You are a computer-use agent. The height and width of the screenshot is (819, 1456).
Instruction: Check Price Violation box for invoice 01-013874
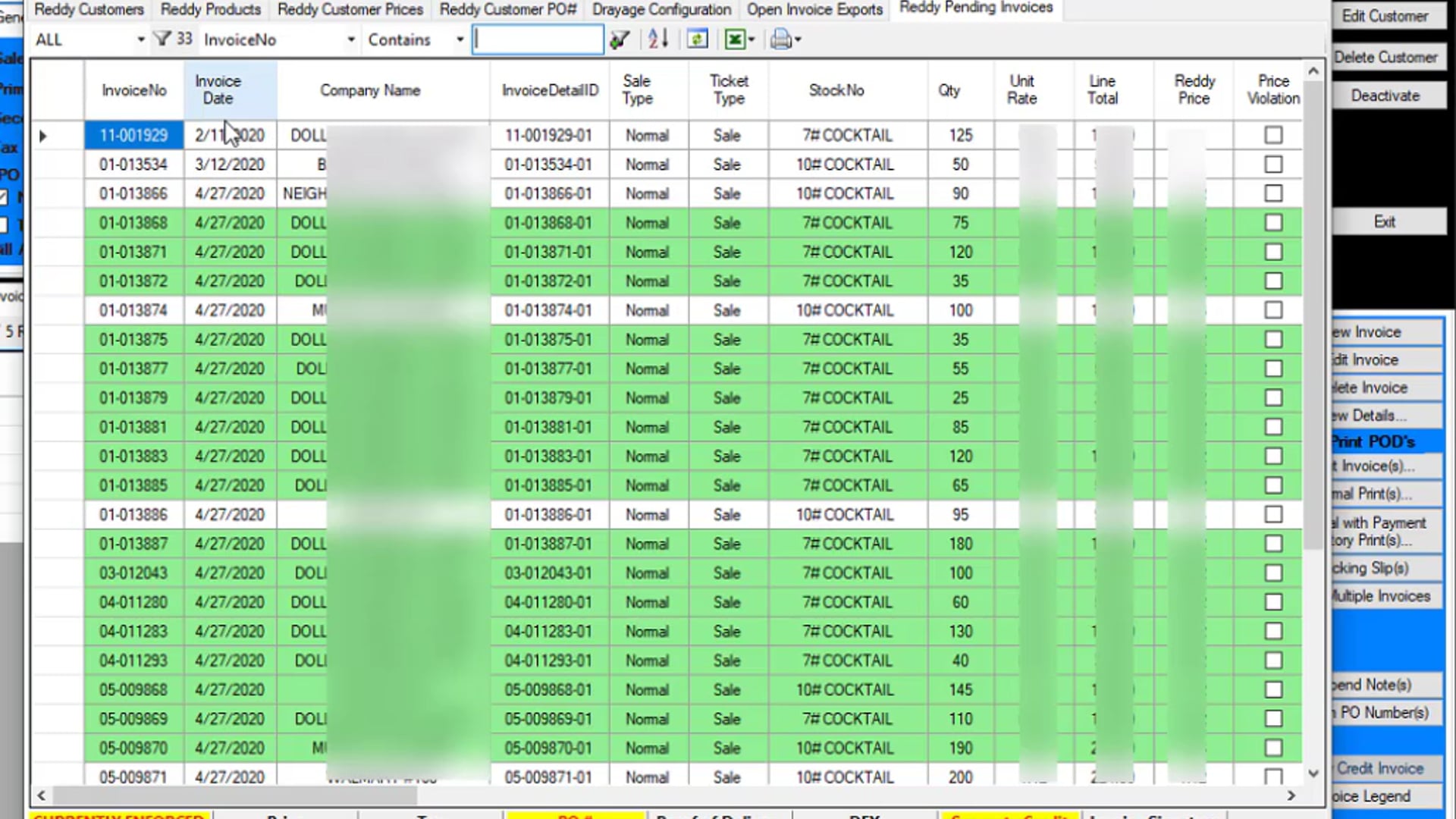click(x=1273, y=310)
